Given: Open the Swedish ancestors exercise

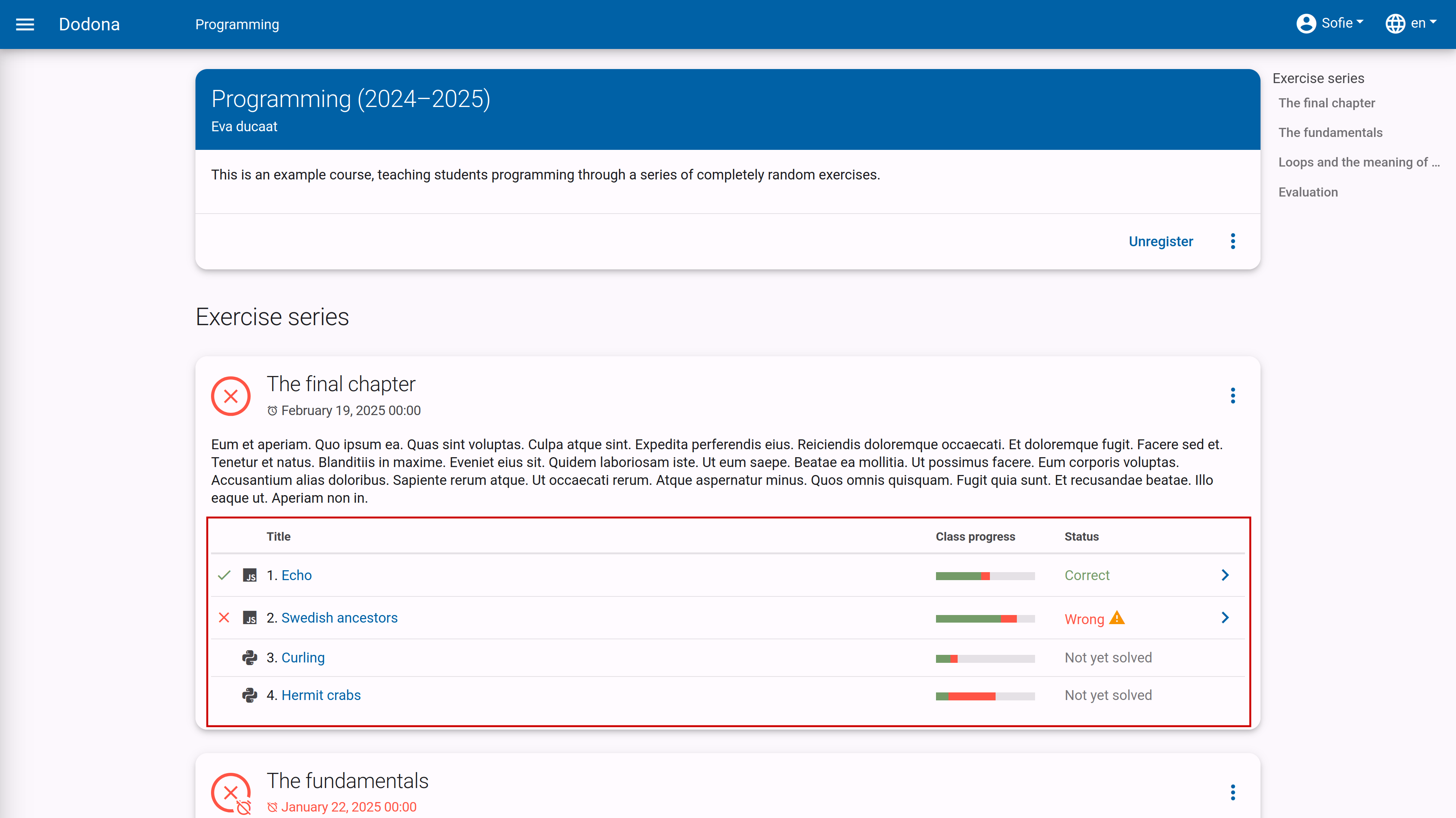Looking at the screenshot, I should pyautogui.click(x=340, y=617).
